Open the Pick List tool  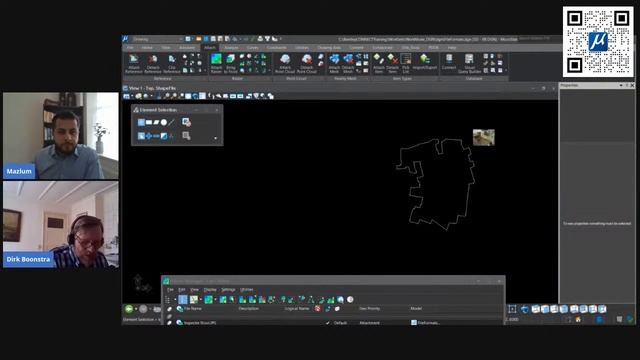pos(406,64)
